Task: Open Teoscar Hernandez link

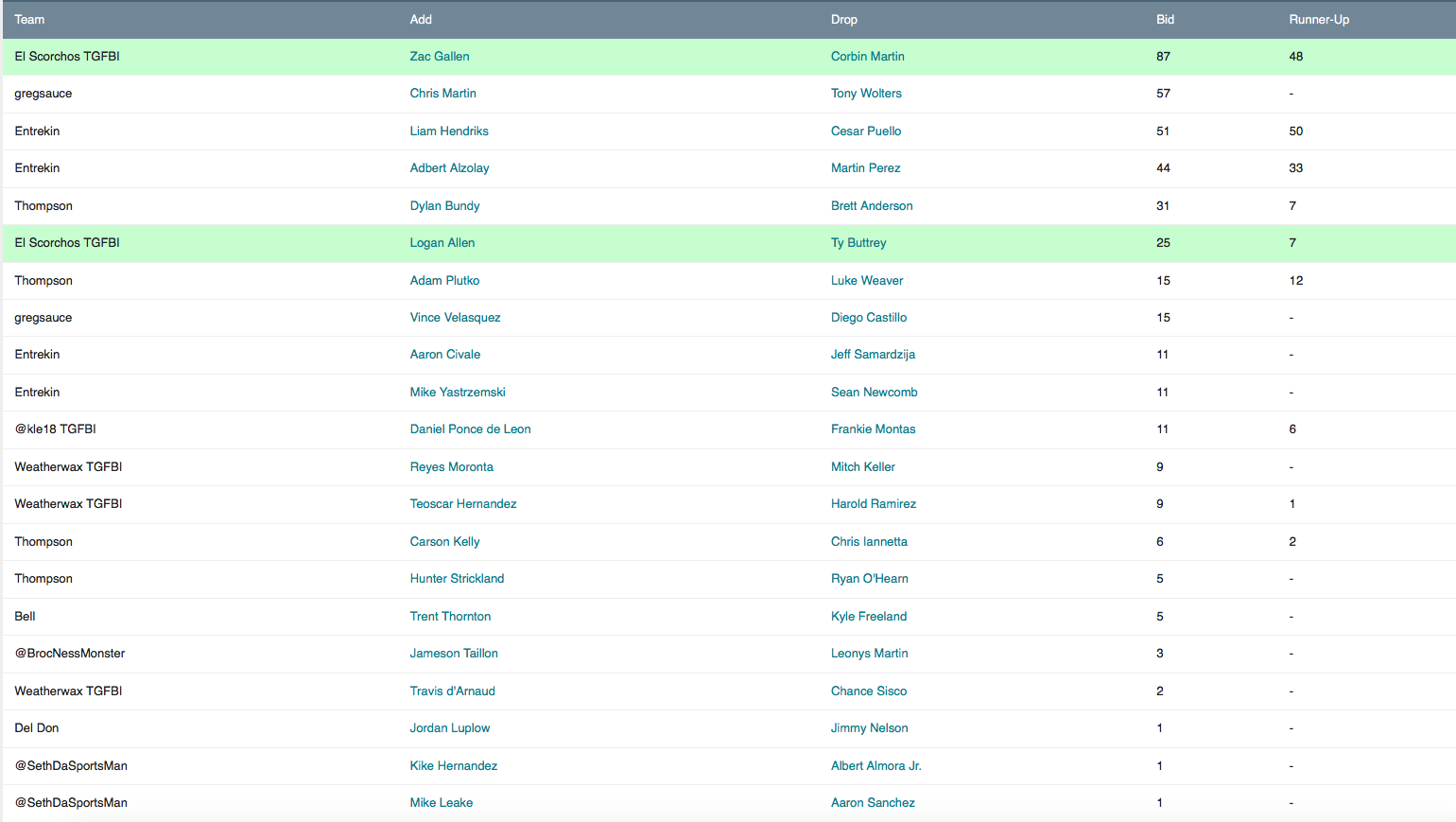Action: 463,504
